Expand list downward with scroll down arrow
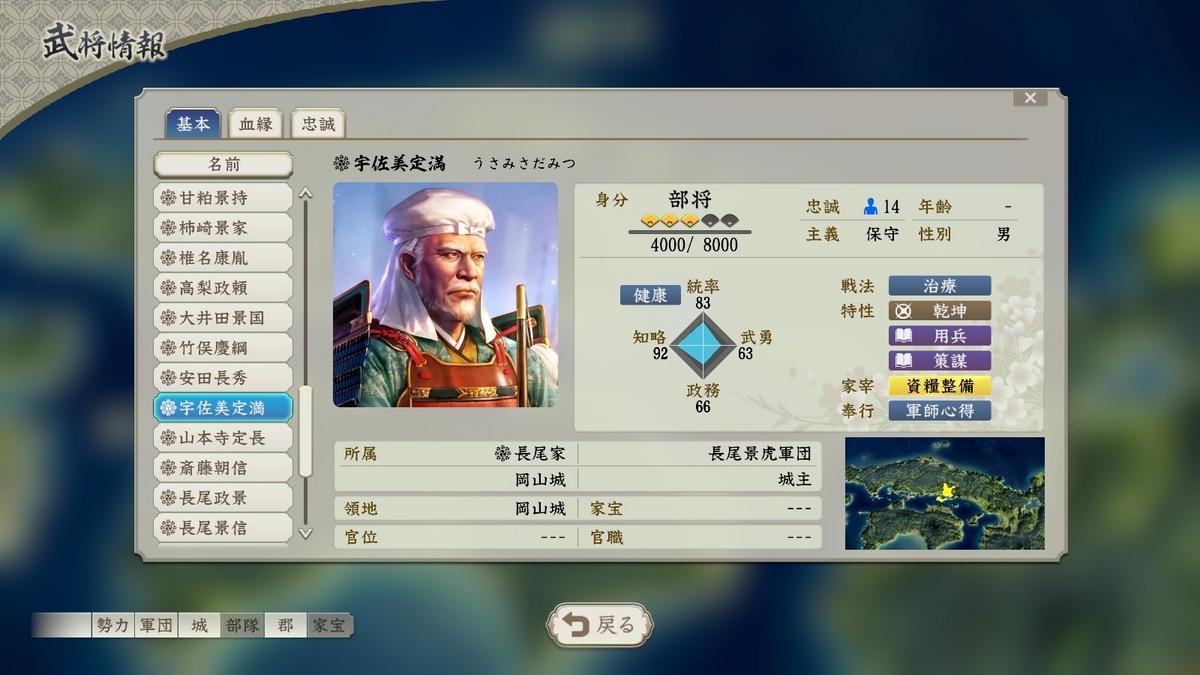Screen dimensions: 1200x675 point(306,533)
